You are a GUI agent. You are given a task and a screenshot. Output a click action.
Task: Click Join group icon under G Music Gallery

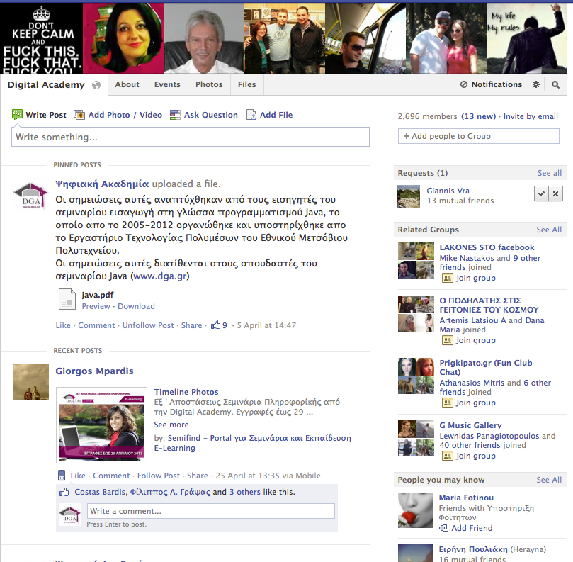point(447,456)
